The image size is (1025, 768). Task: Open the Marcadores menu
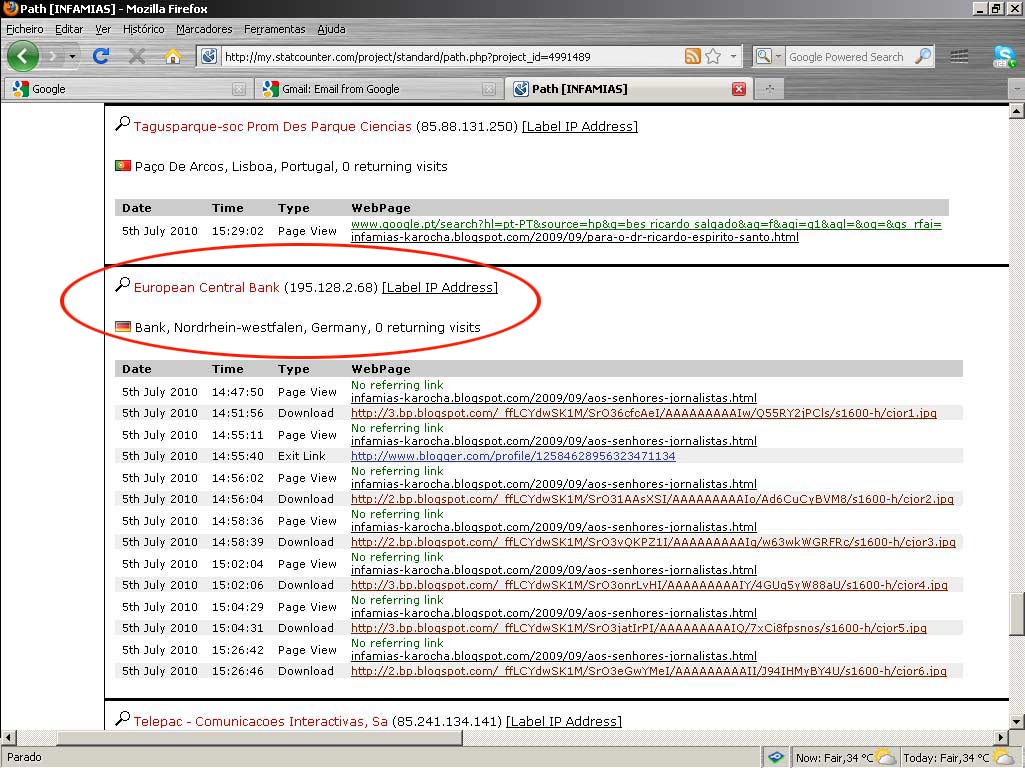pyautogui.click(x=204, y=29)
